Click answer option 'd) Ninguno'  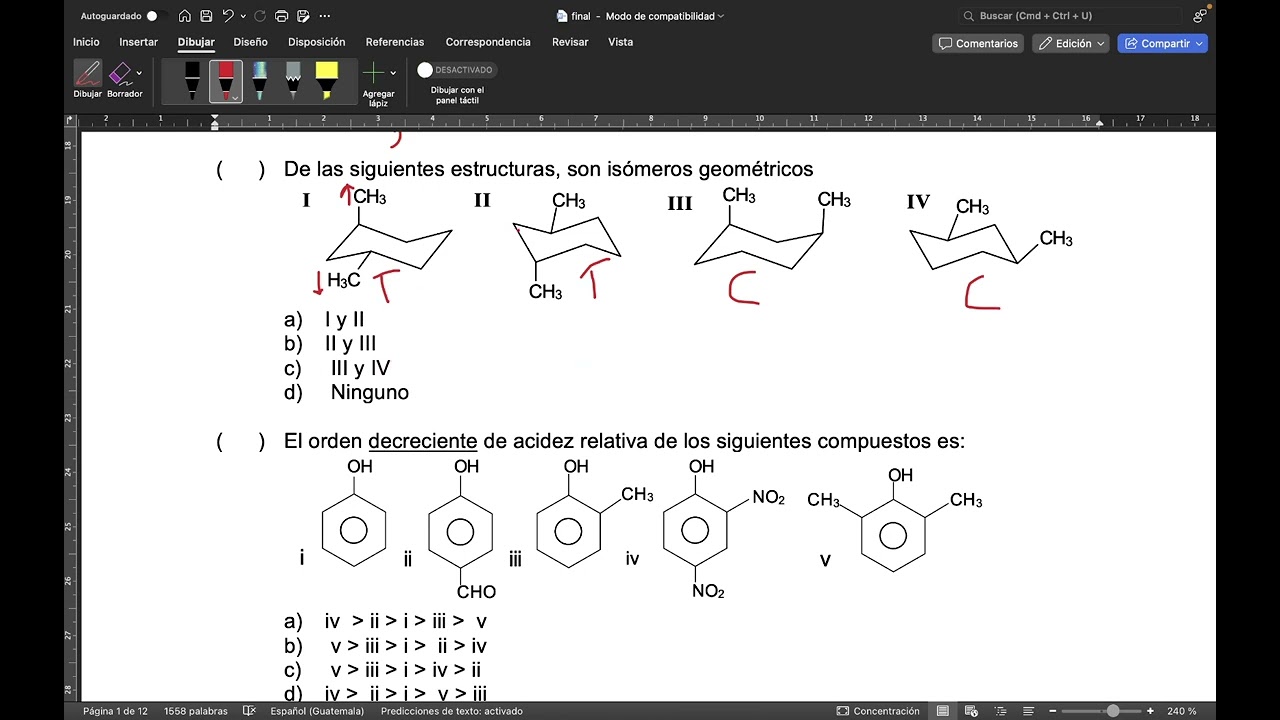tap(346, 392)
